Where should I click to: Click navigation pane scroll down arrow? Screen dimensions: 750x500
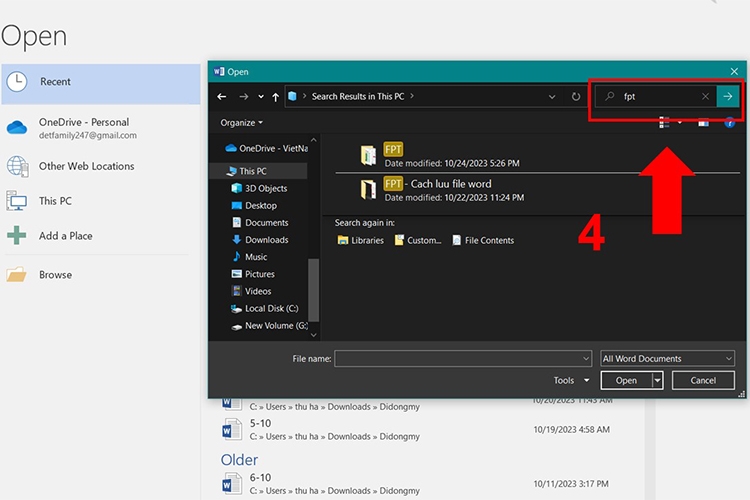tap(313, 335)
